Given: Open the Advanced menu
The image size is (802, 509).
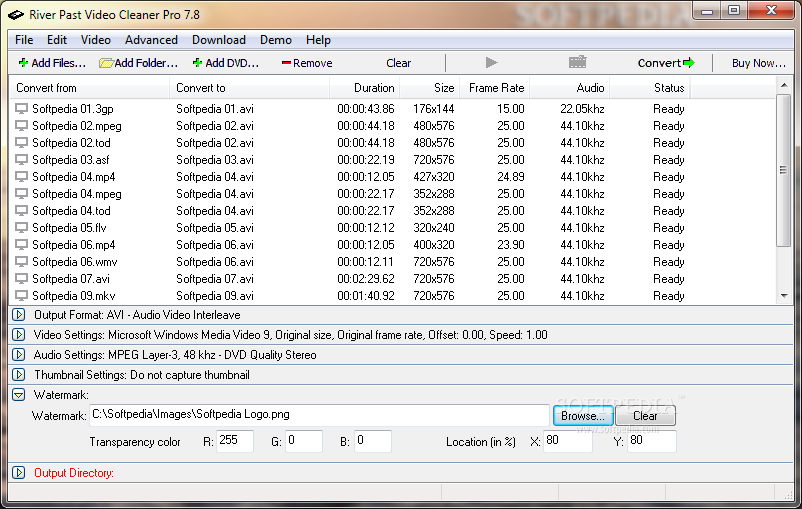Looking at the screenshot, I should click(151, 40).
